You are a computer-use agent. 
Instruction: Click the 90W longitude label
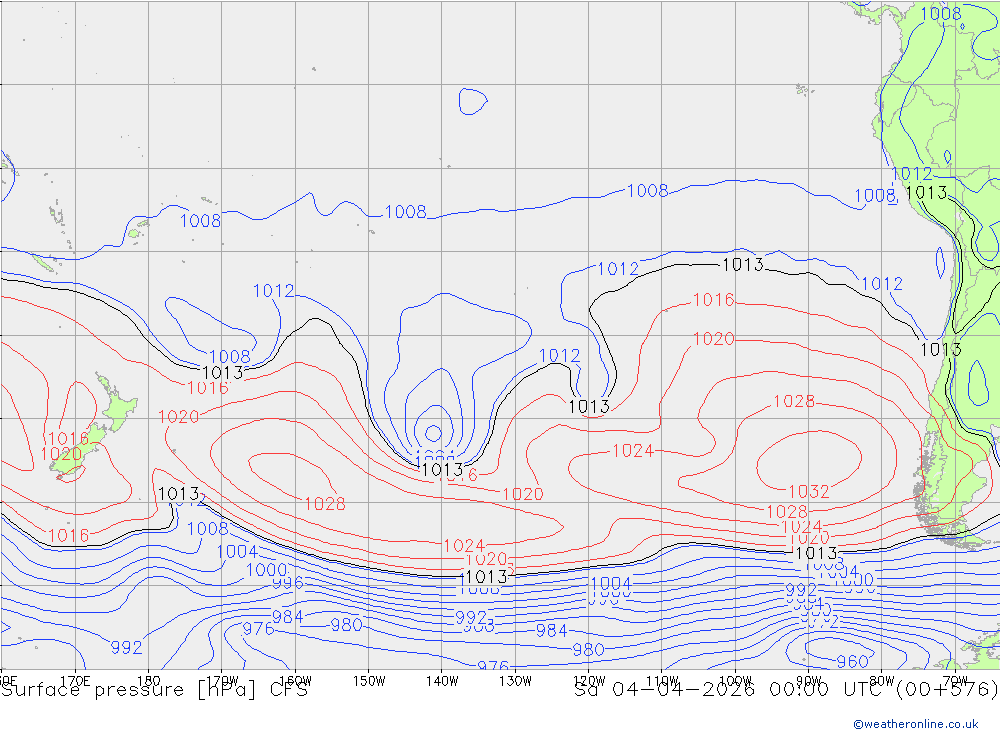click(x=809, y=681)
